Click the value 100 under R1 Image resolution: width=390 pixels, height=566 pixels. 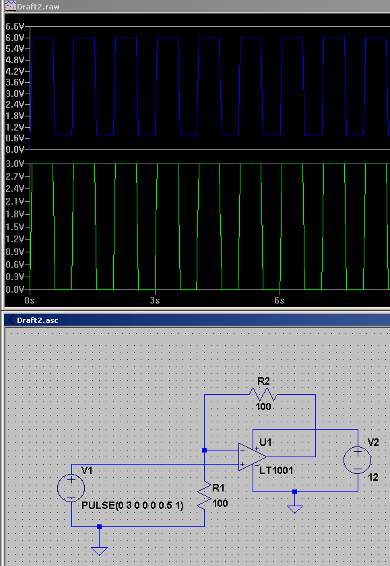pos(220,503)
